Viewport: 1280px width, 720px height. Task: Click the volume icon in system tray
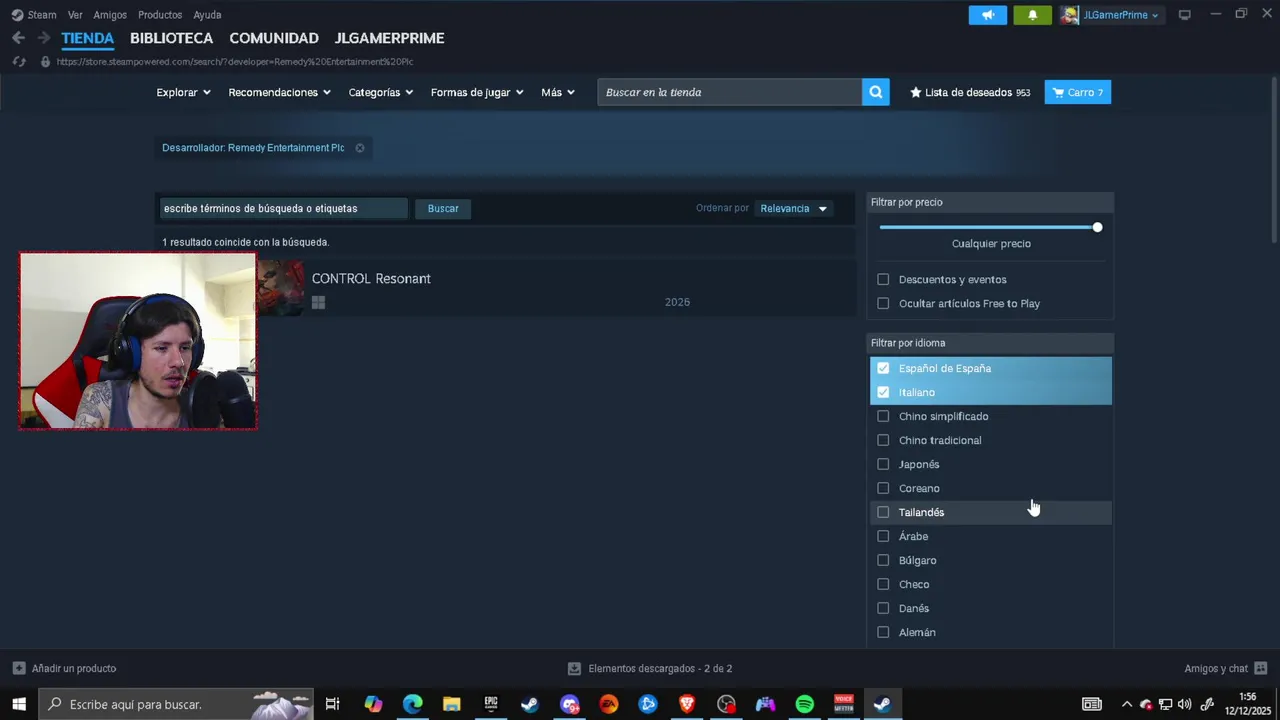1185,704
